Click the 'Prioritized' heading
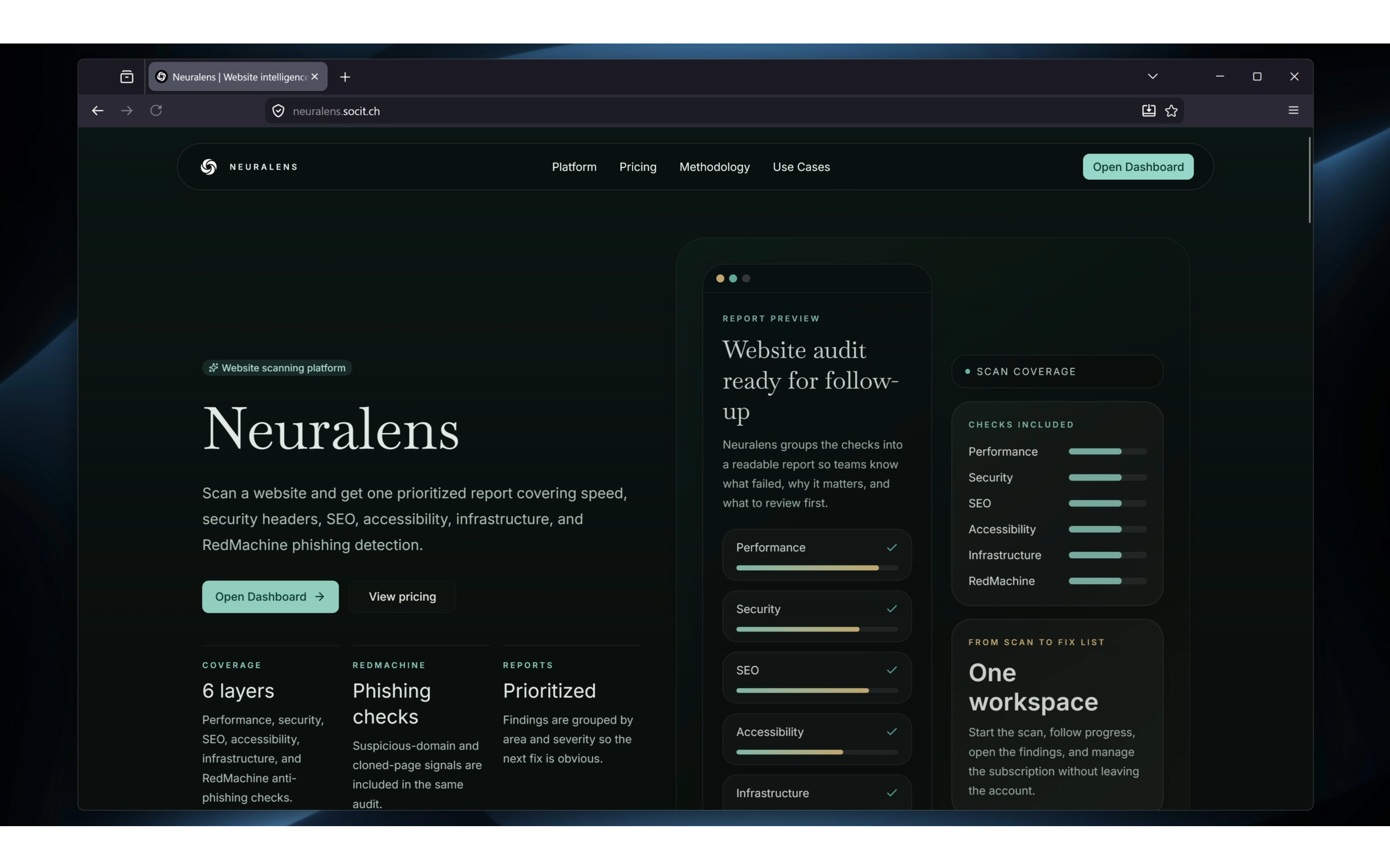 [550, 691]
